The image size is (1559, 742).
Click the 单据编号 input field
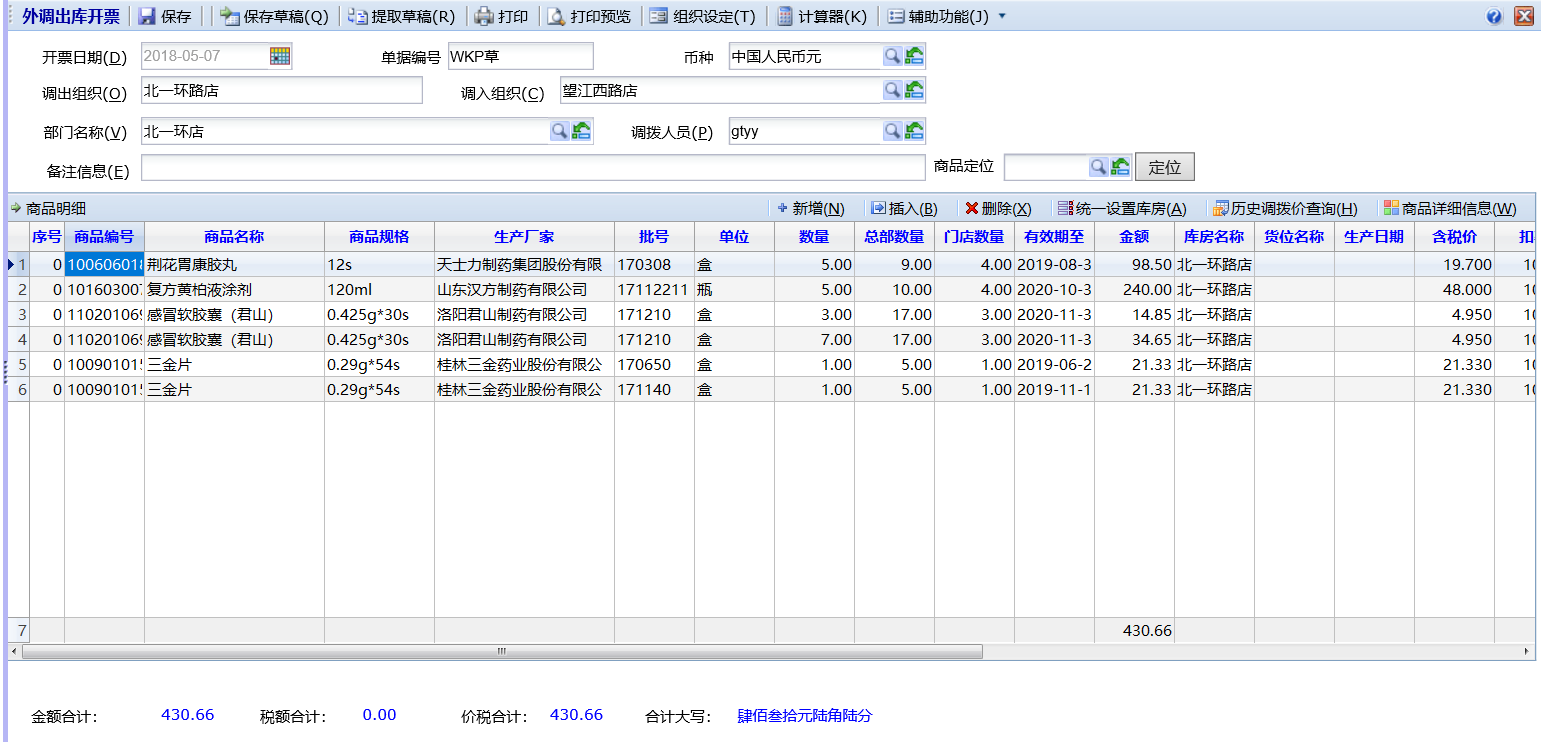tap(520, 56)
